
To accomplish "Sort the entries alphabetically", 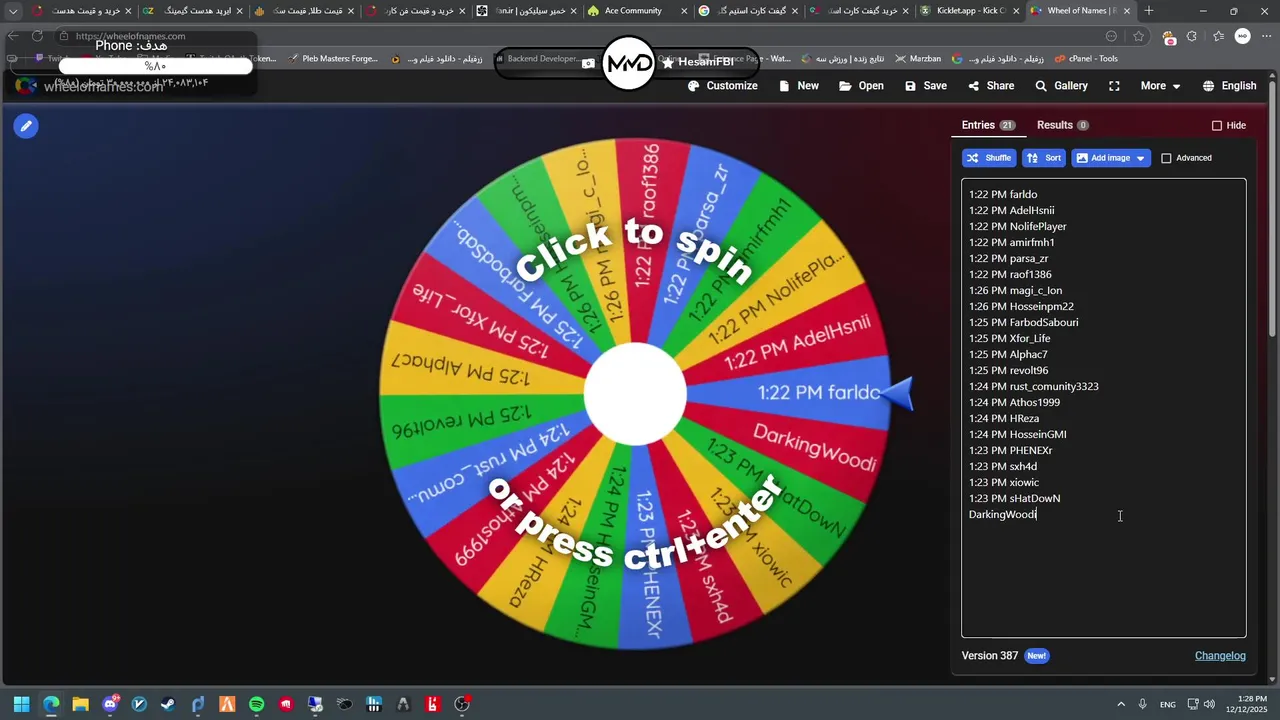I will click(1043, 158).
